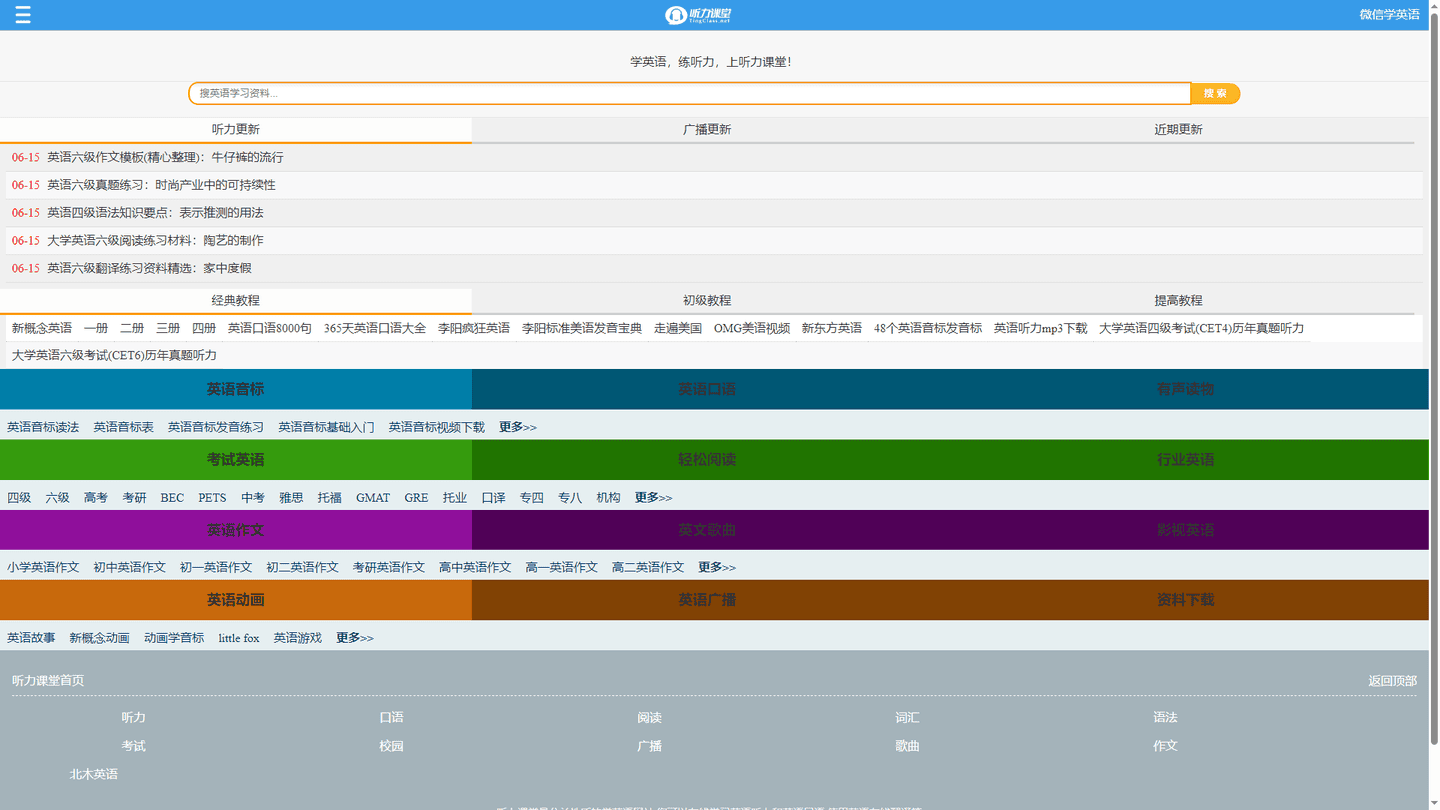Select the 考试英语 category tab

[236, 460]
